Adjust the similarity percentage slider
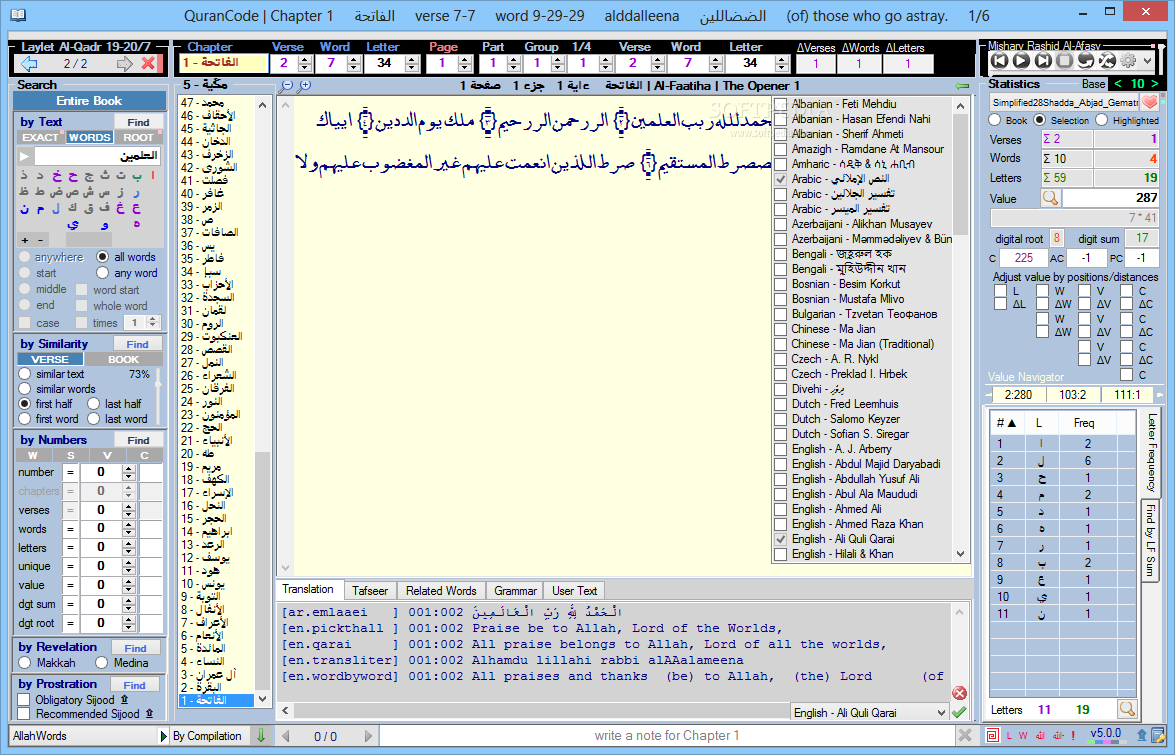The width and height of the screenshot is (1175, 755). point(158,395)
